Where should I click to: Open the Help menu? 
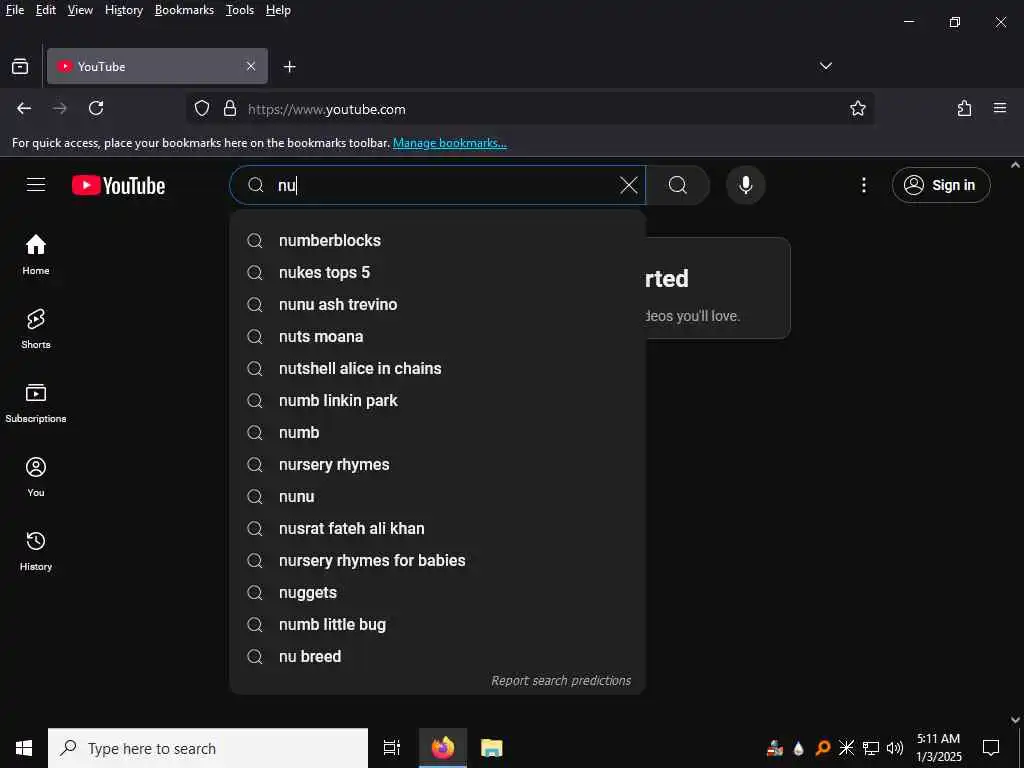tap(278, 10)
